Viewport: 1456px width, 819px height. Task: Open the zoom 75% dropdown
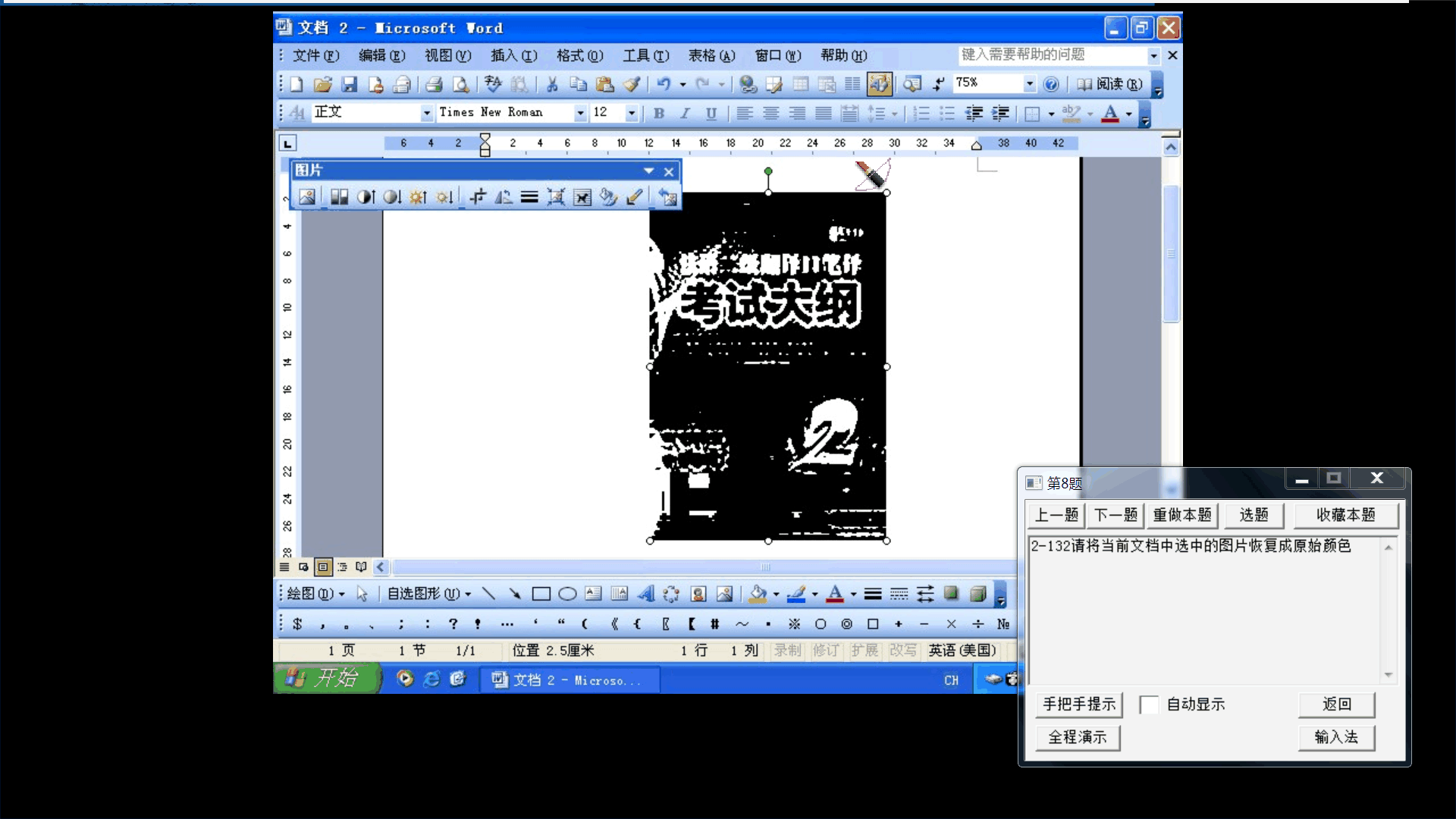point(1029,83)
